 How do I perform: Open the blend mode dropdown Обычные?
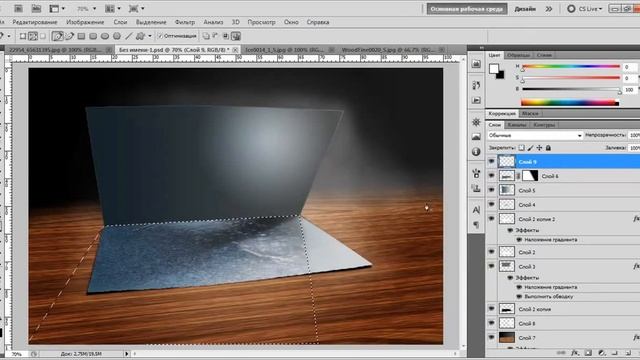pos(535,135)
